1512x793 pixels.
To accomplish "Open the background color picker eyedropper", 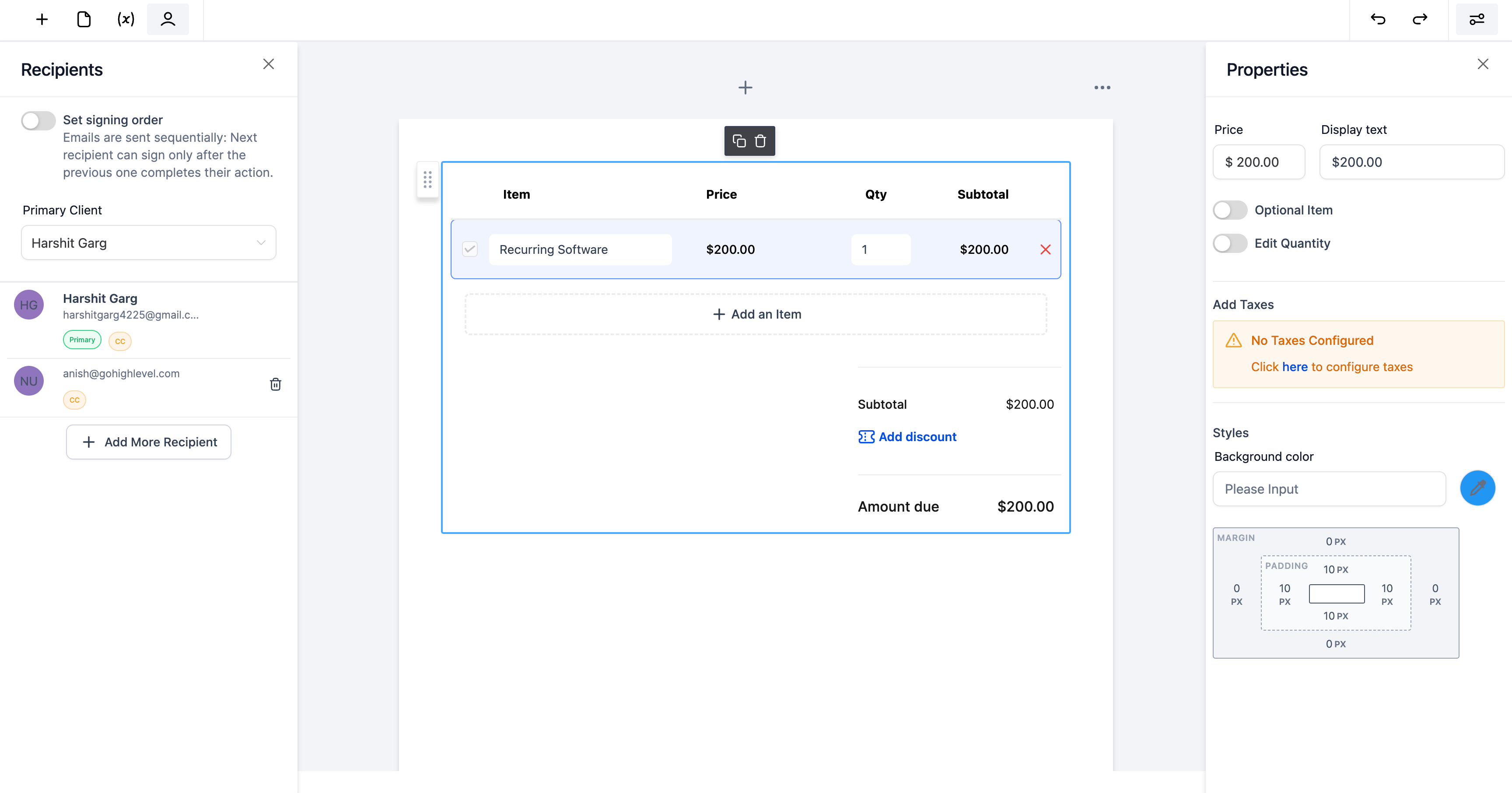I will point(1477,488).
